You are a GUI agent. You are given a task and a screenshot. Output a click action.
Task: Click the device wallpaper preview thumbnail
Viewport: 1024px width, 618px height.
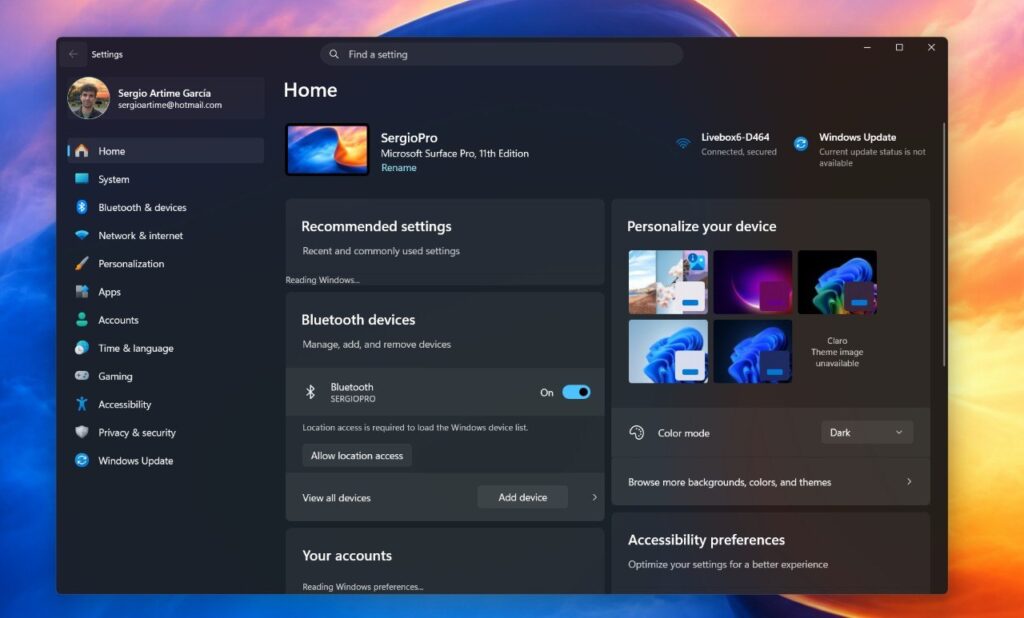(x=327, y=150)
